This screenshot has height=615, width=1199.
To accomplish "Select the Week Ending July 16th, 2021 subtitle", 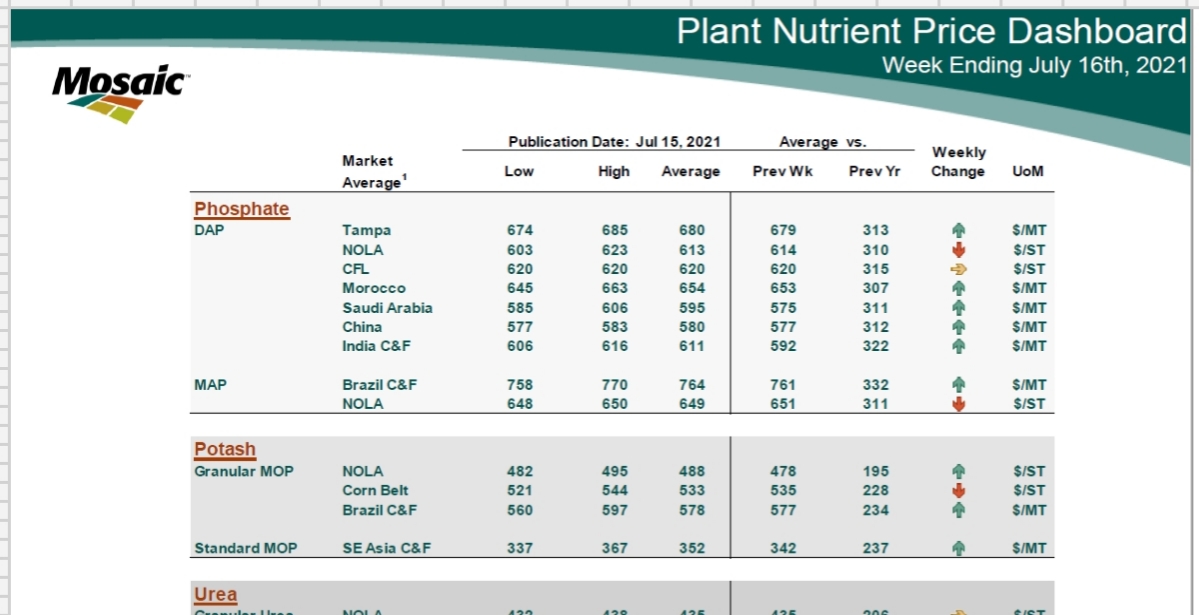I will pyautogui.click(x=1035, y=65).
